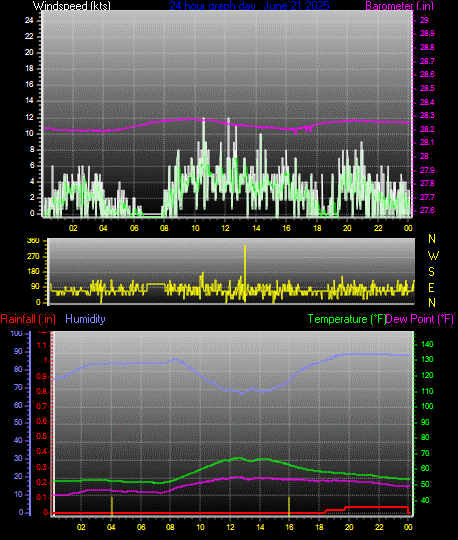Click temperature scale value 110

coord(427,391)
